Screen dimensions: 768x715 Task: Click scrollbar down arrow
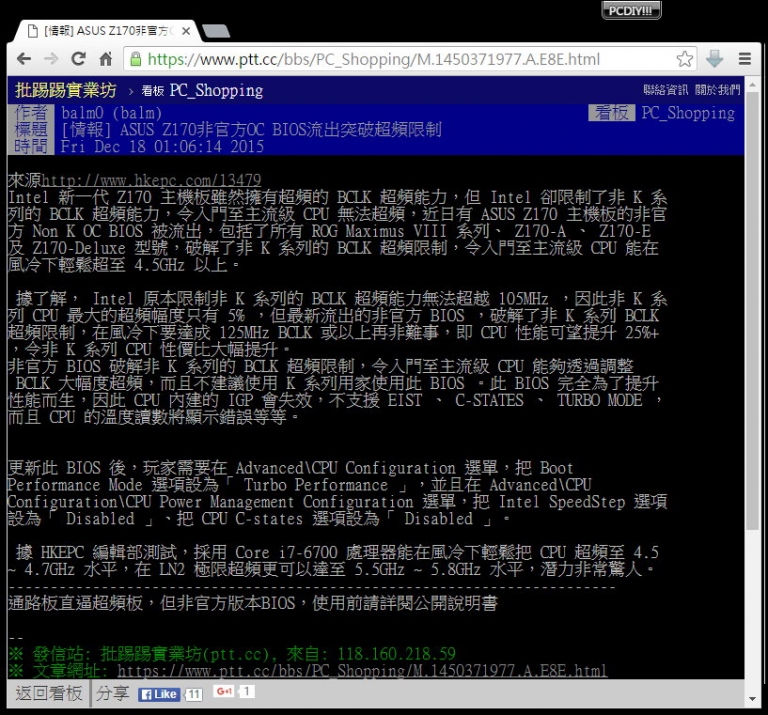tap(752, 699)
